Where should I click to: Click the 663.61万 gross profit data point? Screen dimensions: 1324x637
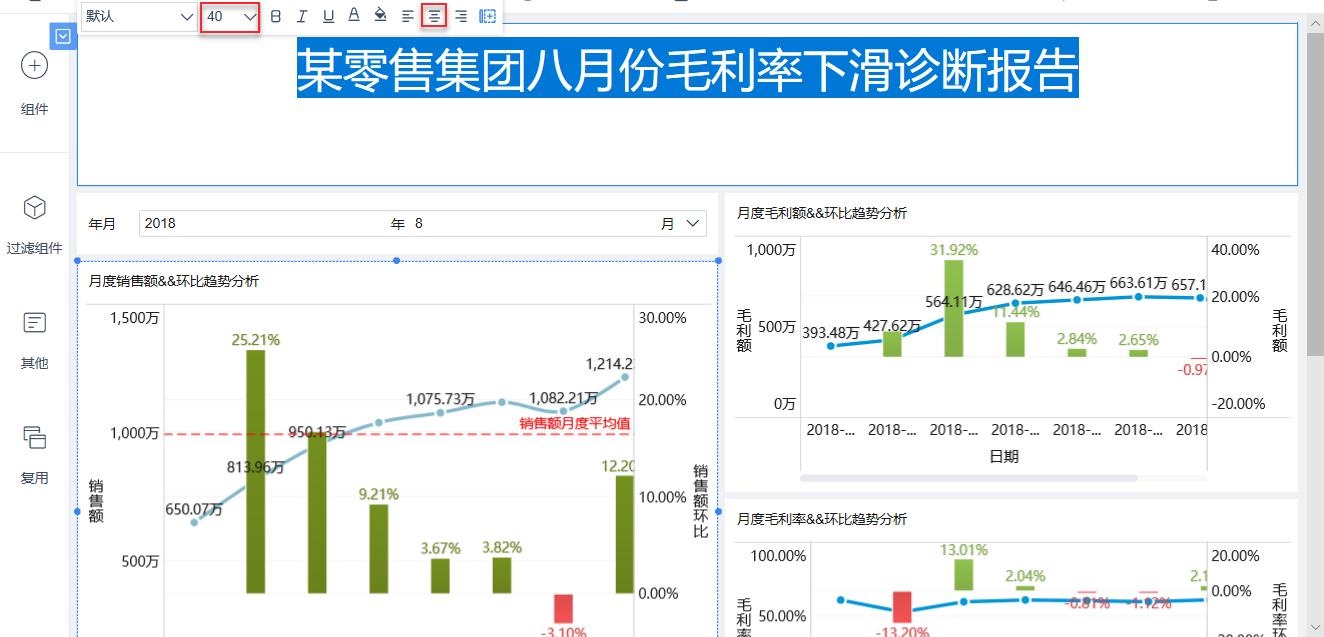[1139, 296]
